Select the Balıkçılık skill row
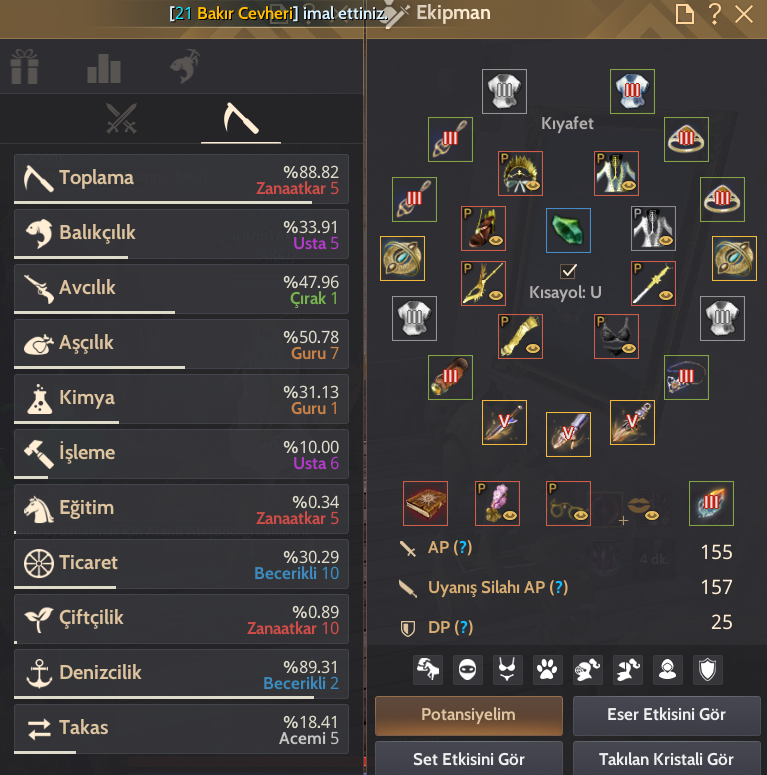767x775 pixels. pyautogui.click(x=181, y=234)
